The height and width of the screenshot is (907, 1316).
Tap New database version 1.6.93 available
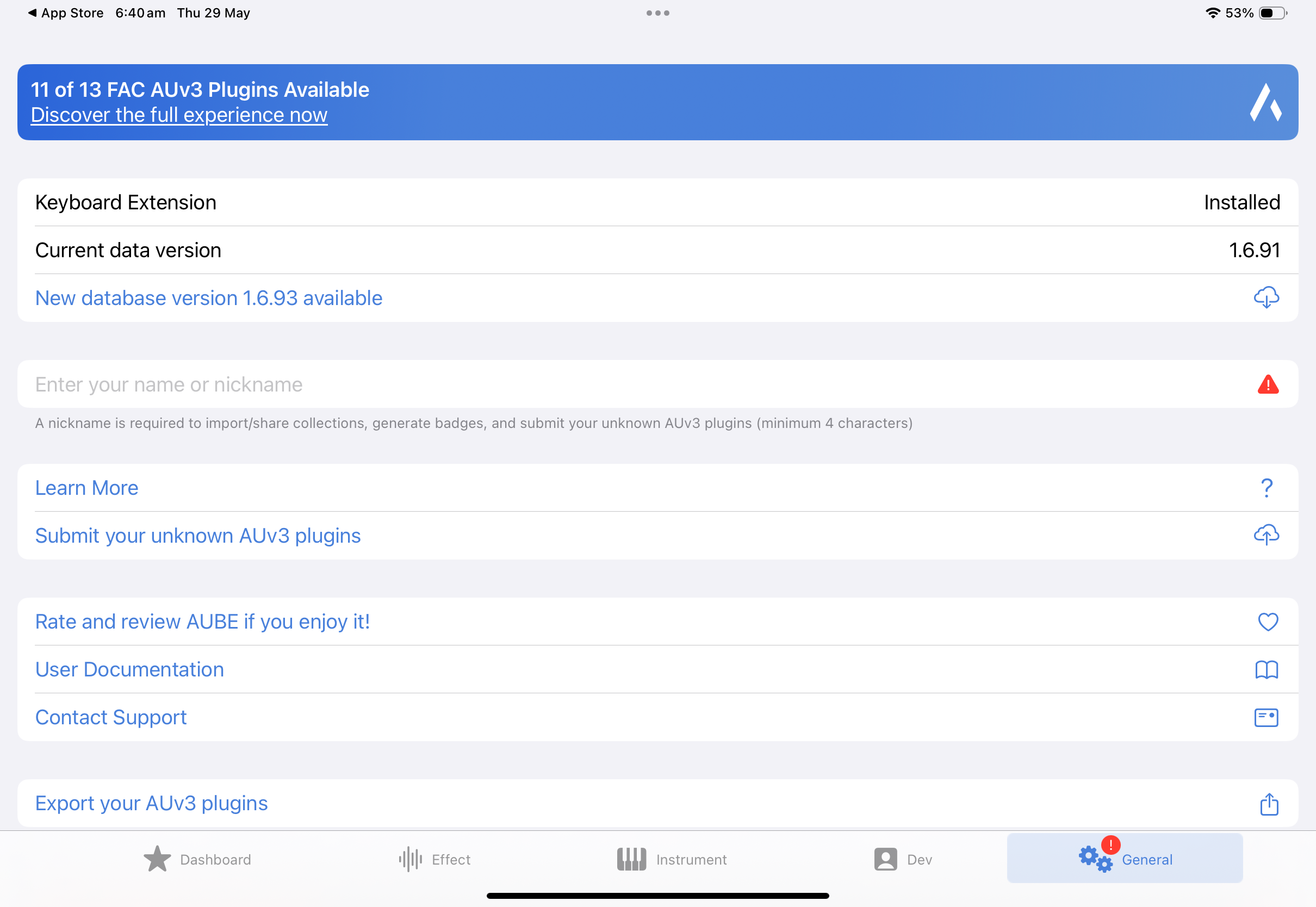(x=208, y=298)
